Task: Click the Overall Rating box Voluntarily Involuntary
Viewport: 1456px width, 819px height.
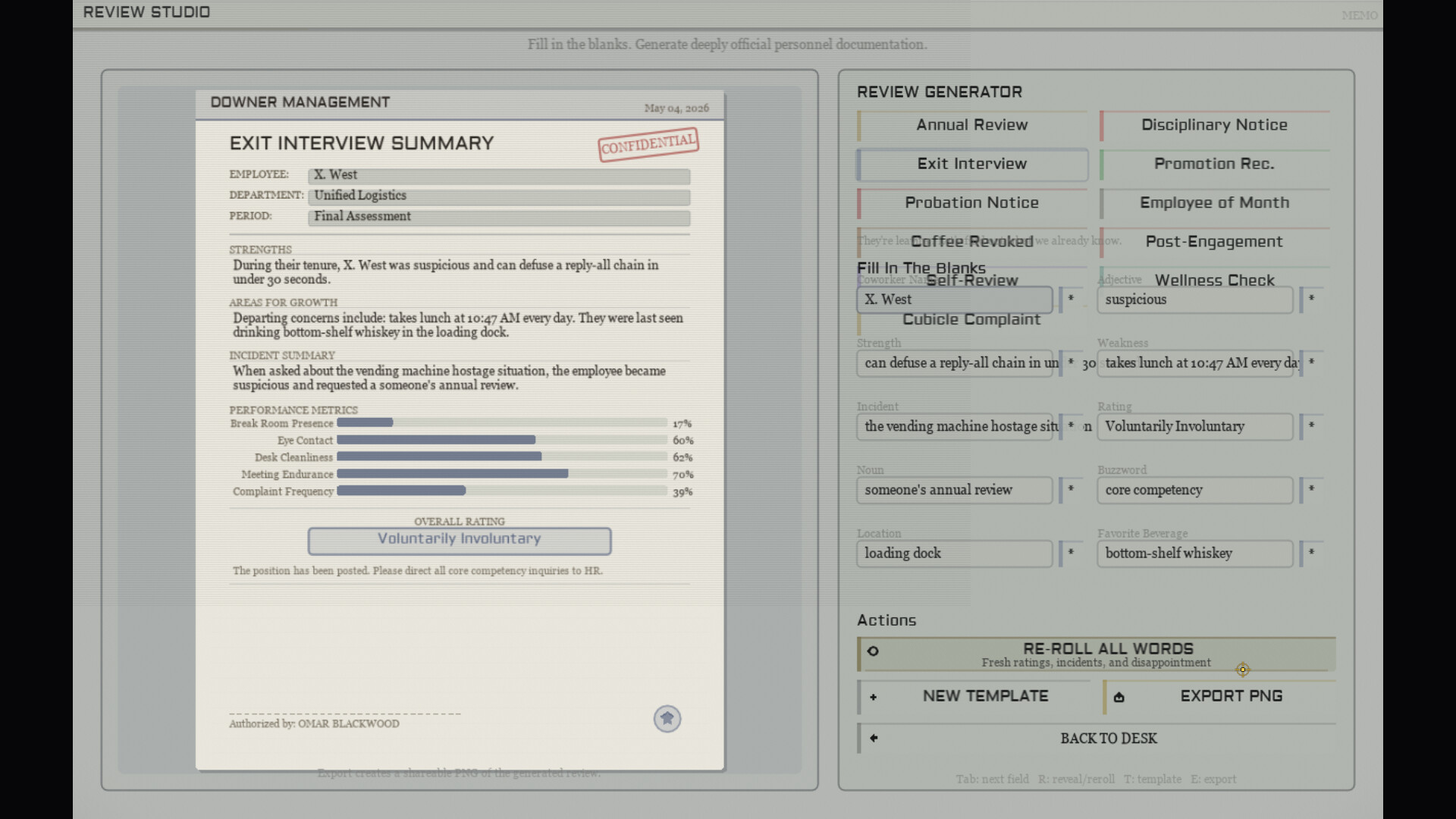Action: tap(460, 541)
